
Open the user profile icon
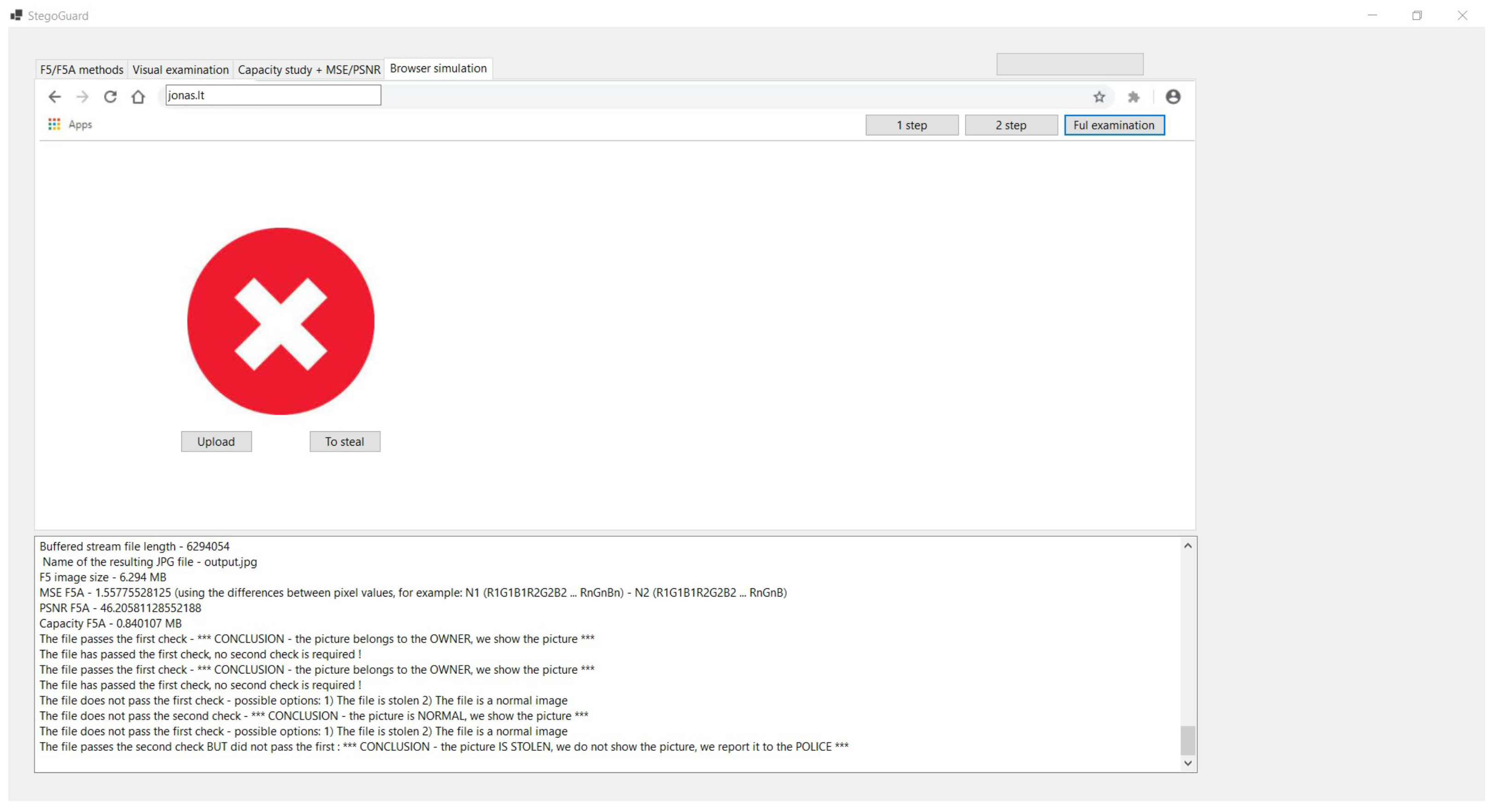[1173, 97]
